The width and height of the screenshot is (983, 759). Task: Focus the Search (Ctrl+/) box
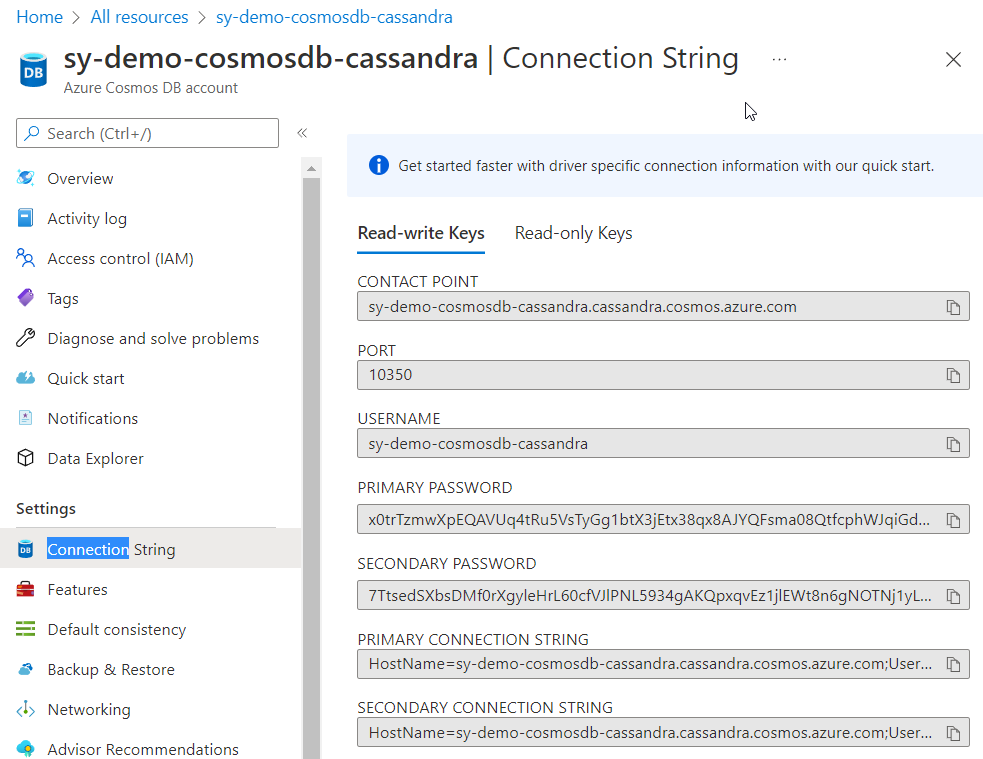(x=147, y=133)
